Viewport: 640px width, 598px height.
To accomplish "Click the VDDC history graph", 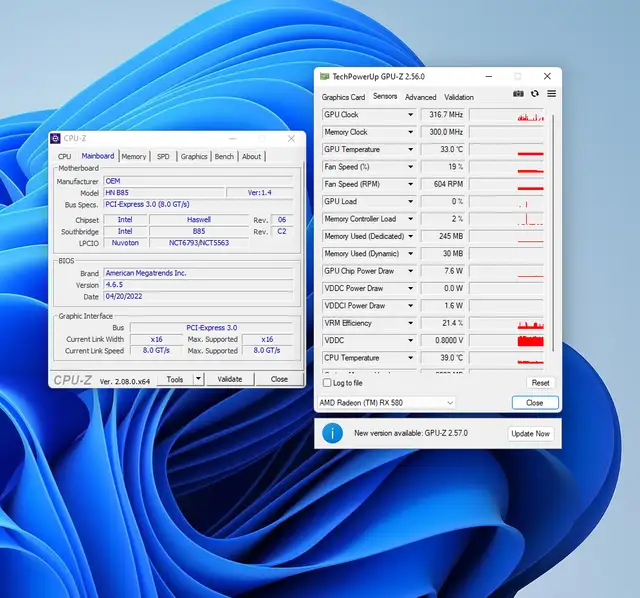I will click(507, 340).
